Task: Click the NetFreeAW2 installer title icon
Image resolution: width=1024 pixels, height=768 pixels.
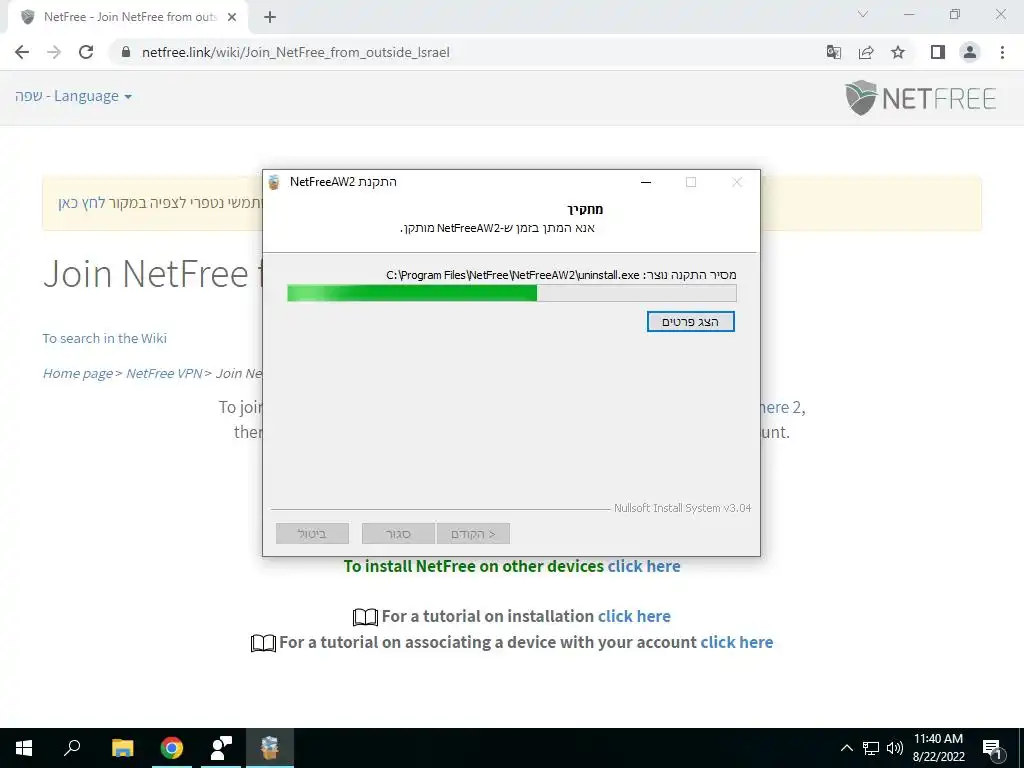Action: coord(274,182)
